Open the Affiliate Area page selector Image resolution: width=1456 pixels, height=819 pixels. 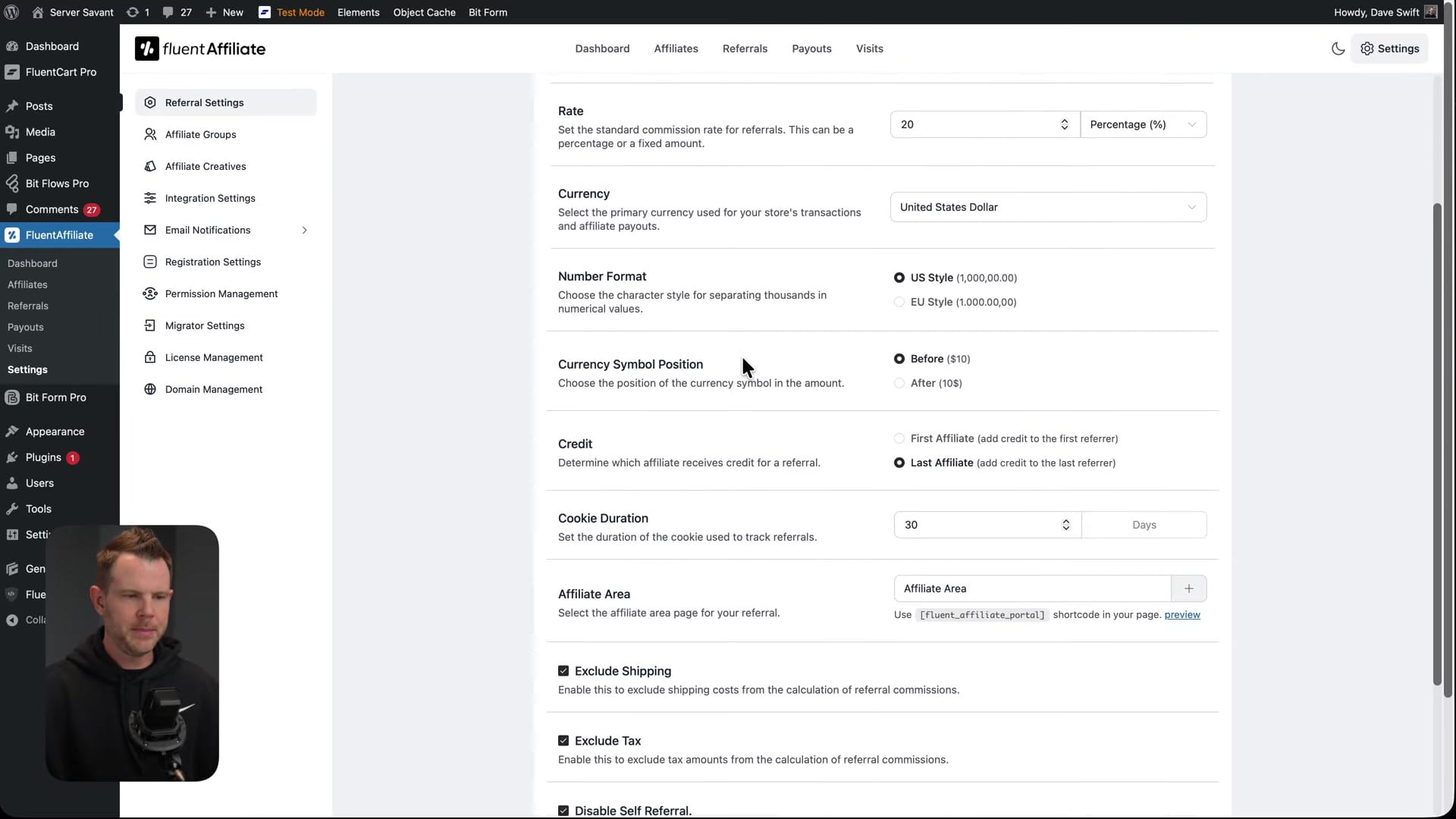pos(1032,588)
